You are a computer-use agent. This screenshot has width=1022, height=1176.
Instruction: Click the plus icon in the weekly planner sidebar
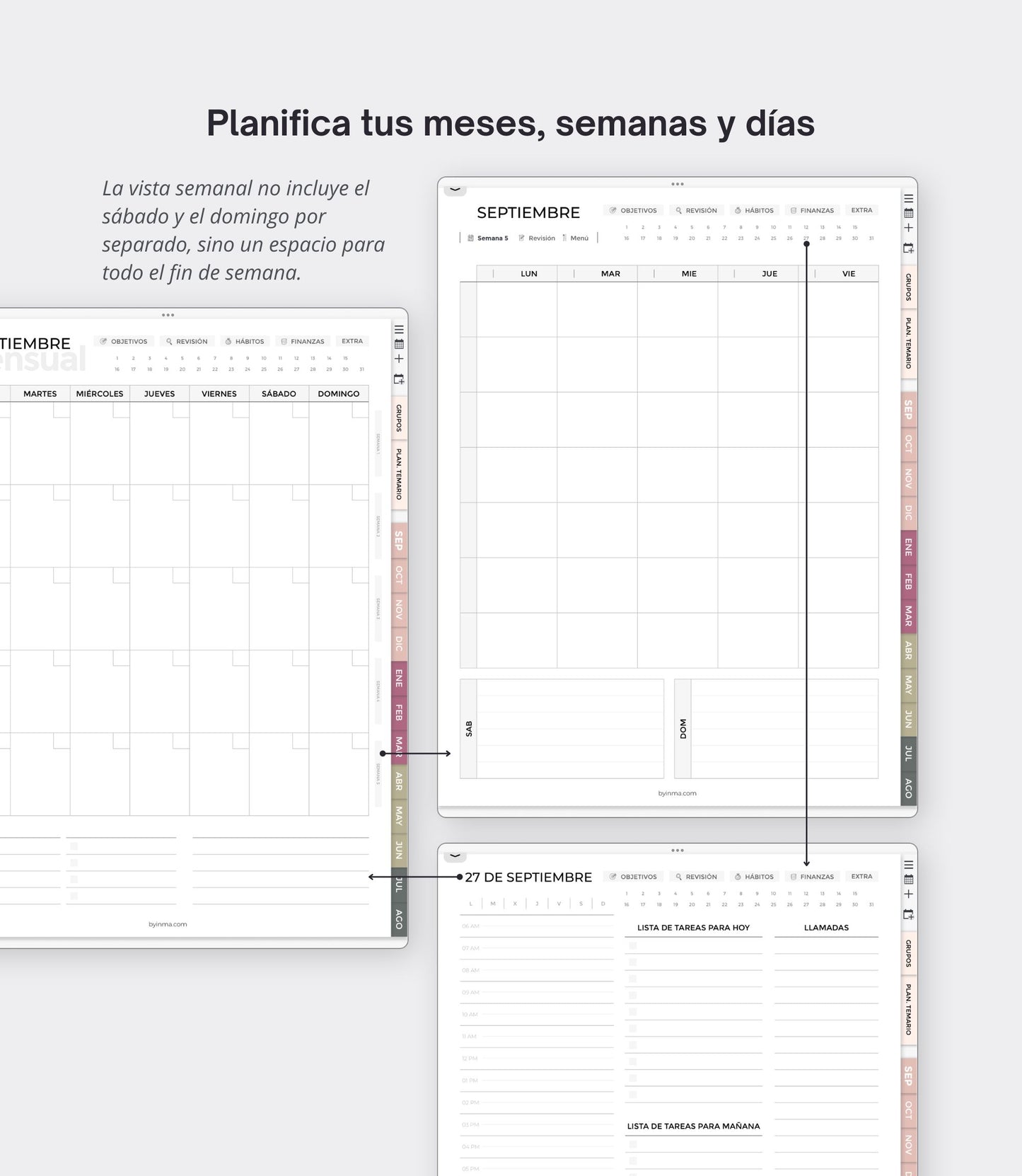click(909, 228)
